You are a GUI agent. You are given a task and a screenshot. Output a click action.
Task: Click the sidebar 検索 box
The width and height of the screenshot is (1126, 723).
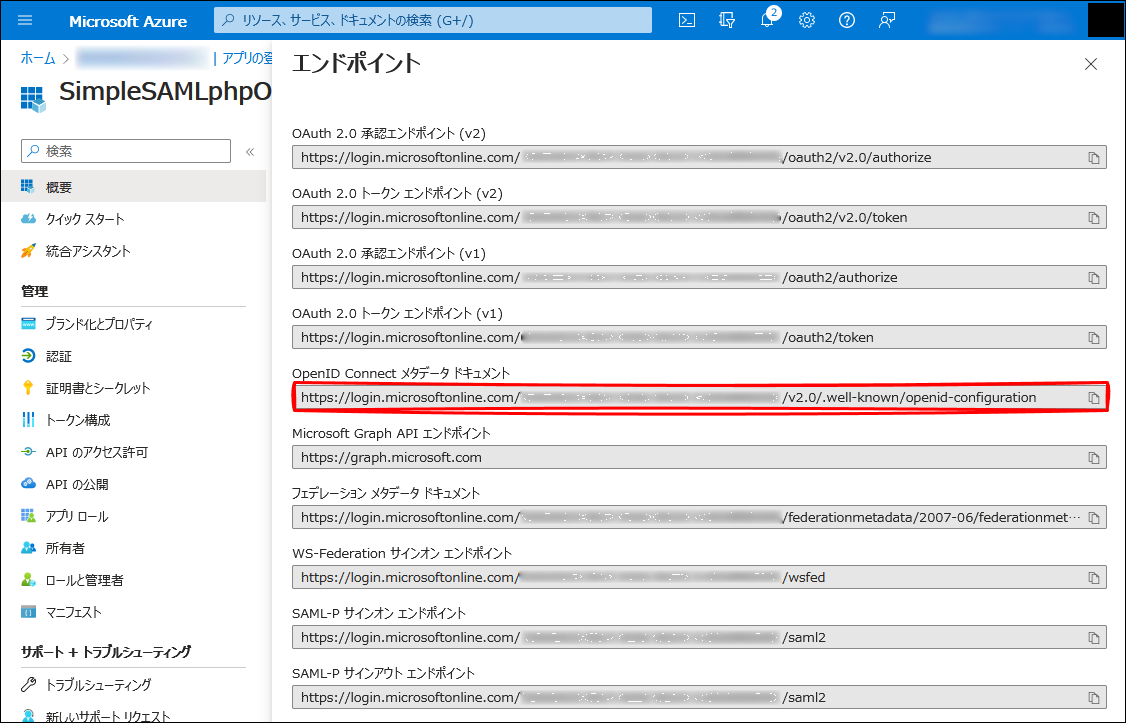coord(126,151)
